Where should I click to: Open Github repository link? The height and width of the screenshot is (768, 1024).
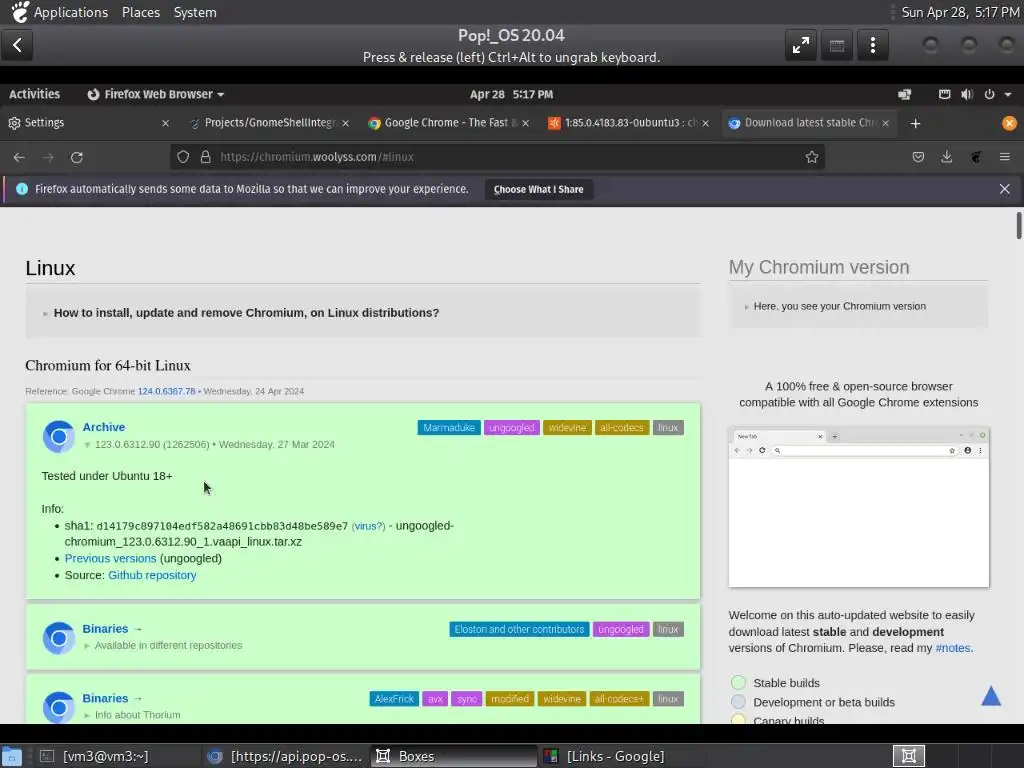coord(152,575)
